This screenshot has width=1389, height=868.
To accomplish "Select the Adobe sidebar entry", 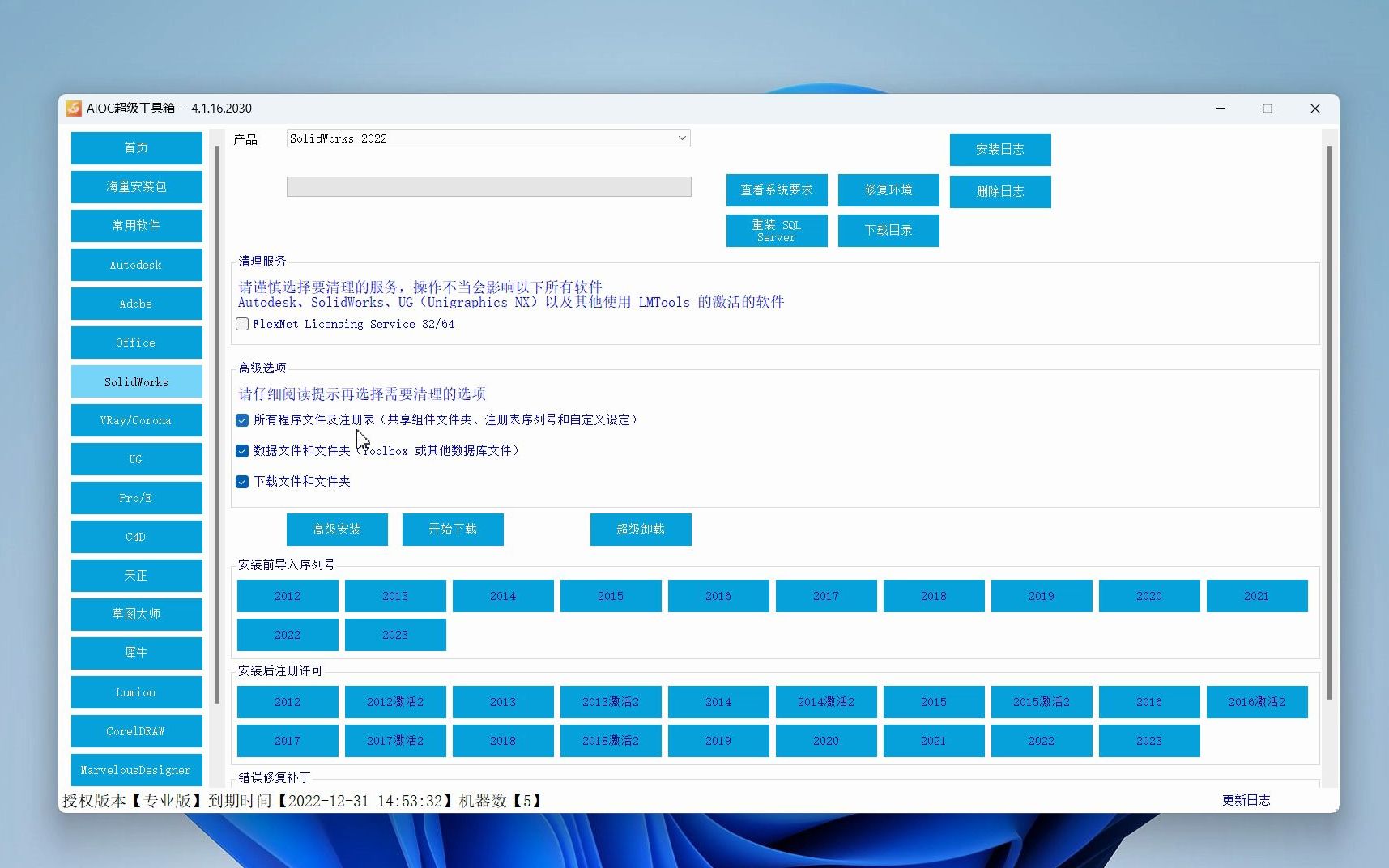I will (x=137, y=304).
